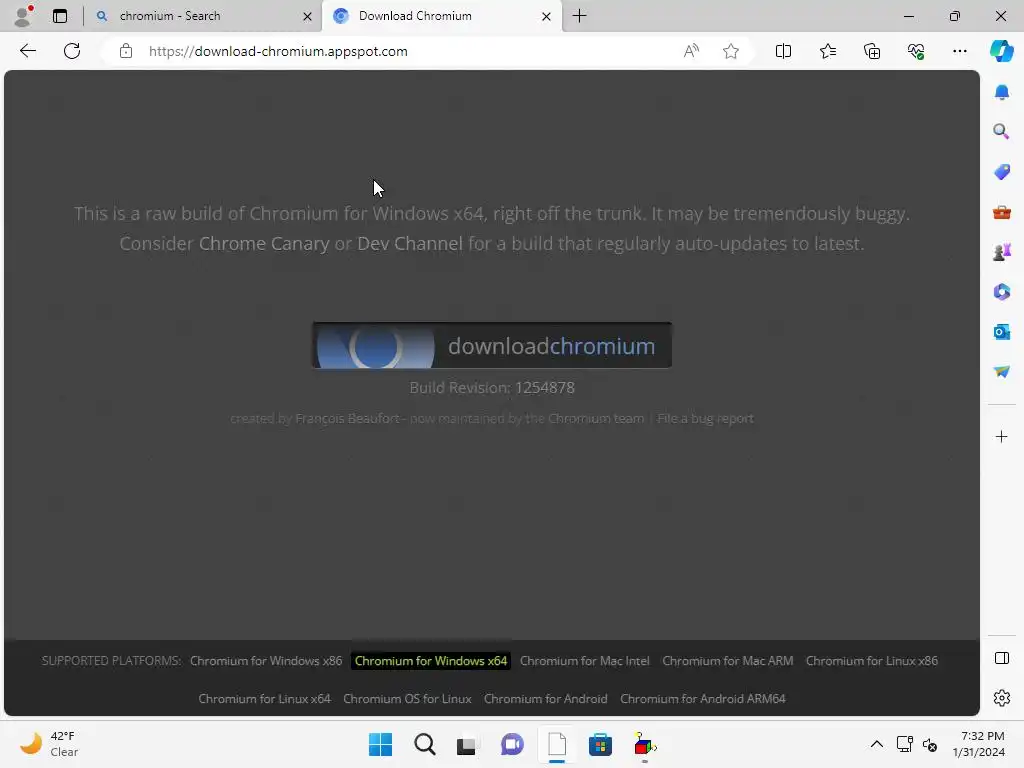The image size is (1024, 768).
Task: Open sidebar Games chess icon
Action: click(1001, 252)
